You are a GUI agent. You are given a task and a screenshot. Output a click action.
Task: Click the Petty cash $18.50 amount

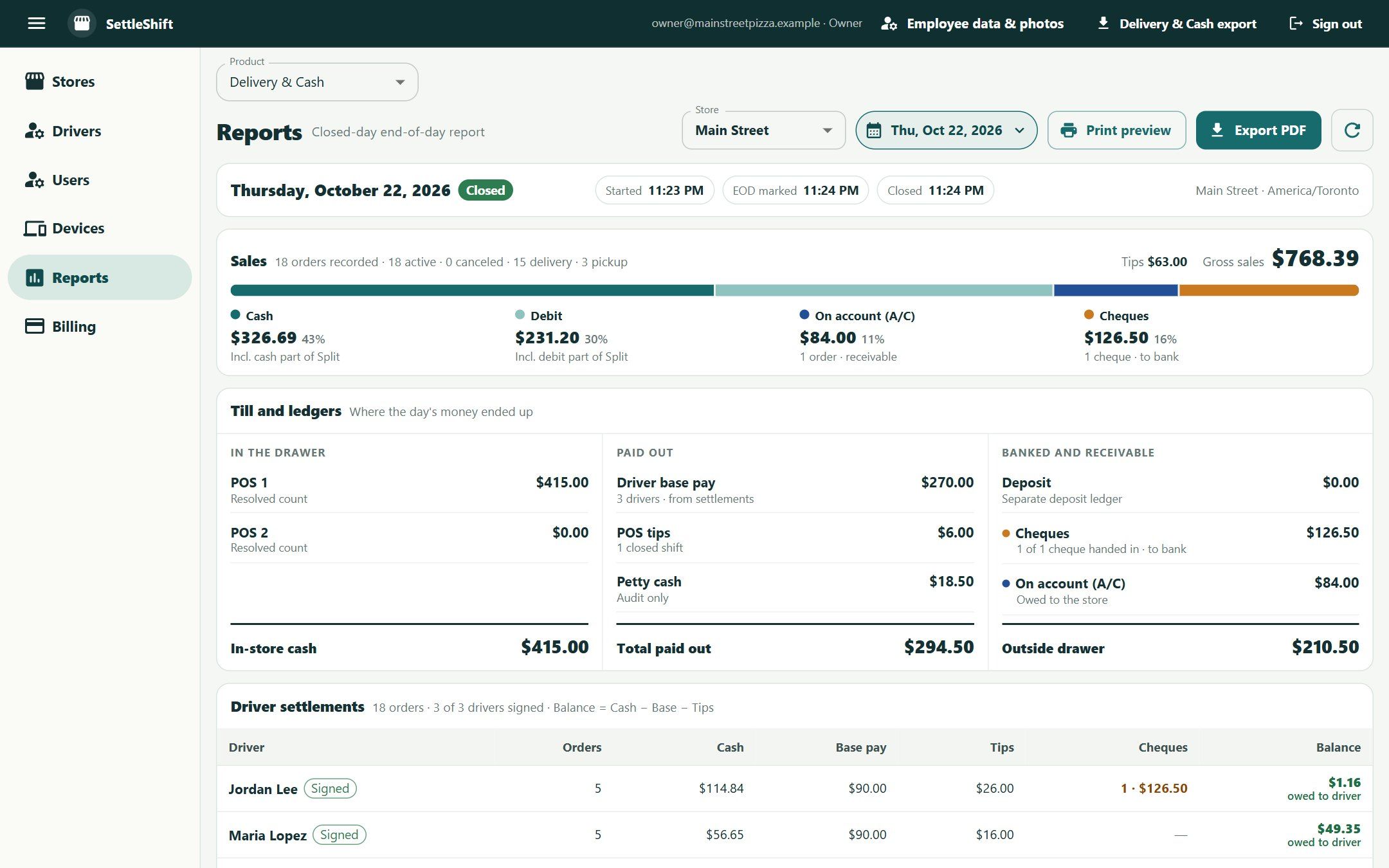coord(951,581)
